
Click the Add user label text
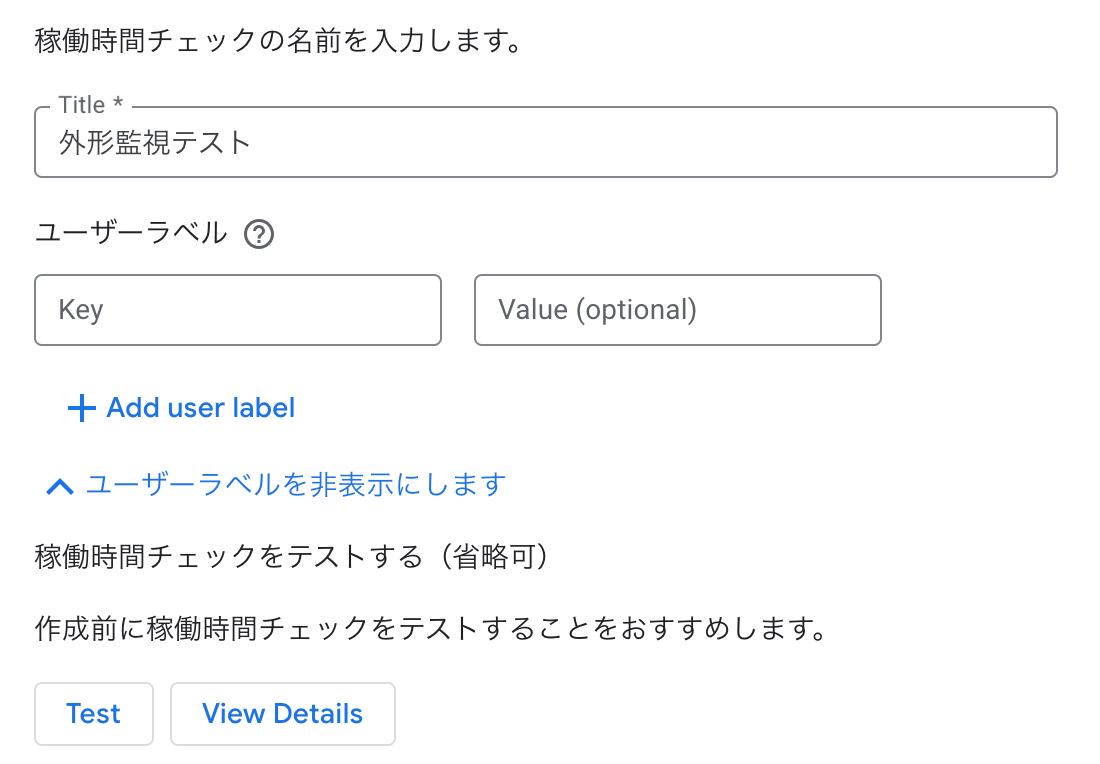pyautogui.click(x=201, y=408)
